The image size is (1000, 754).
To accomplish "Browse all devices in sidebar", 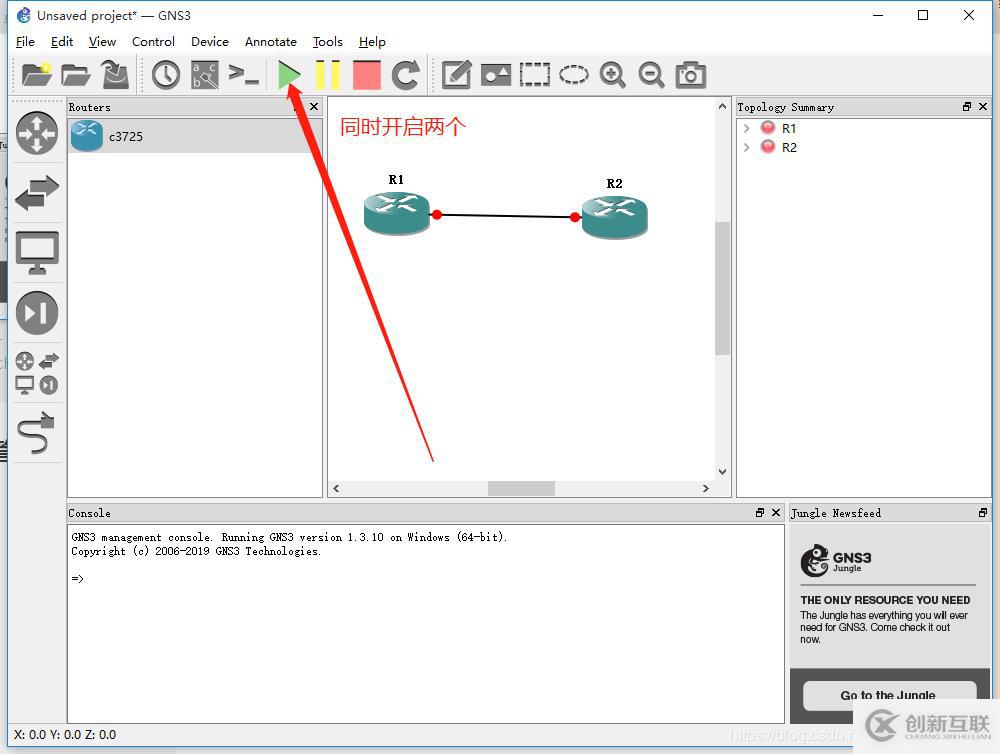I will 37,373.
